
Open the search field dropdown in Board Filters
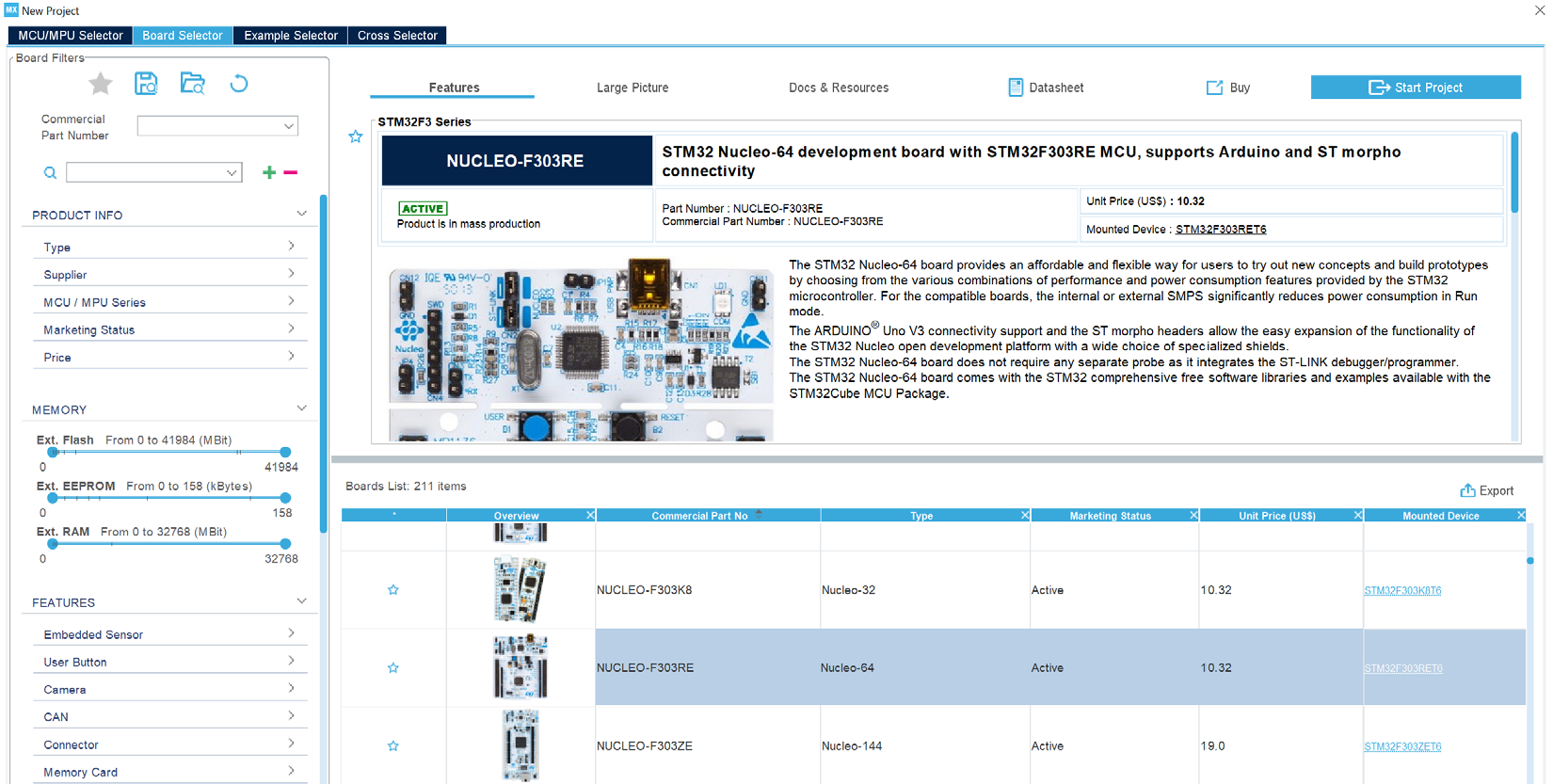232,173
